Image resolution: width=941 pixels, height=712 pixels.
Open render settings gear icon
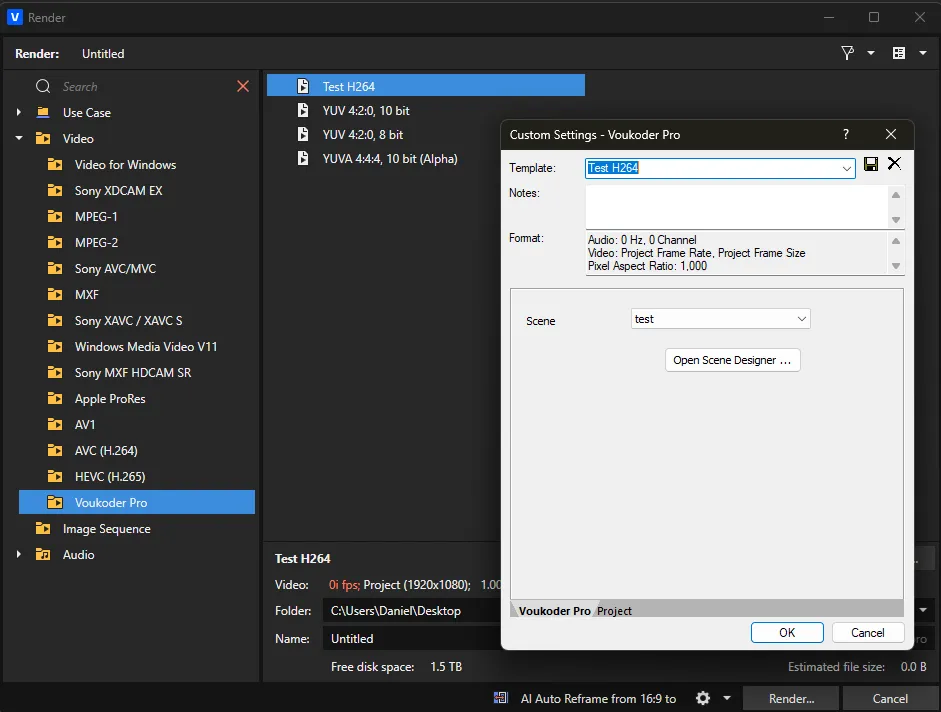pyautogui.click(x=703, y=698)
